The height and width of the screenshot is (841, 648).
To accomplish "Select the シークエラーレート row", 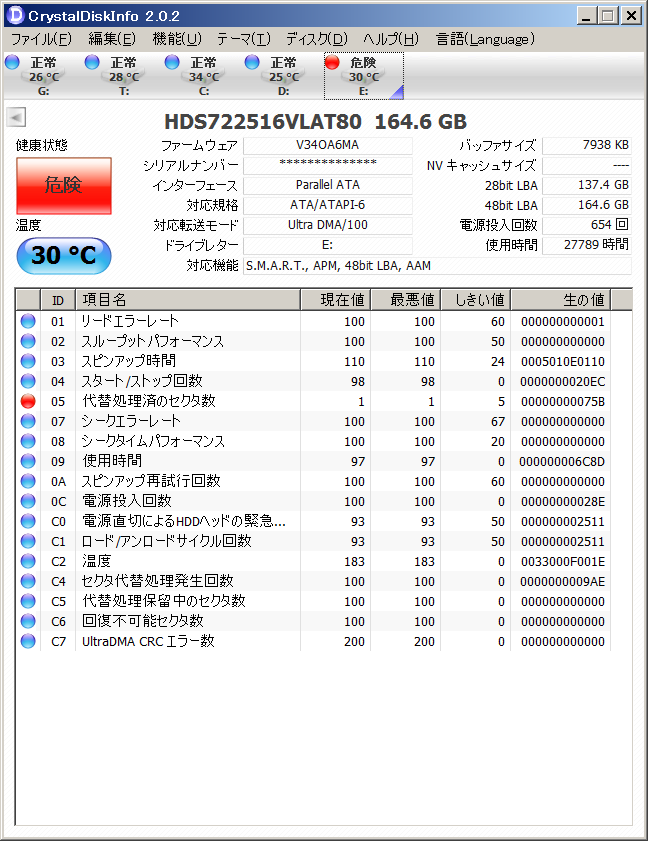I will point(313,422).
